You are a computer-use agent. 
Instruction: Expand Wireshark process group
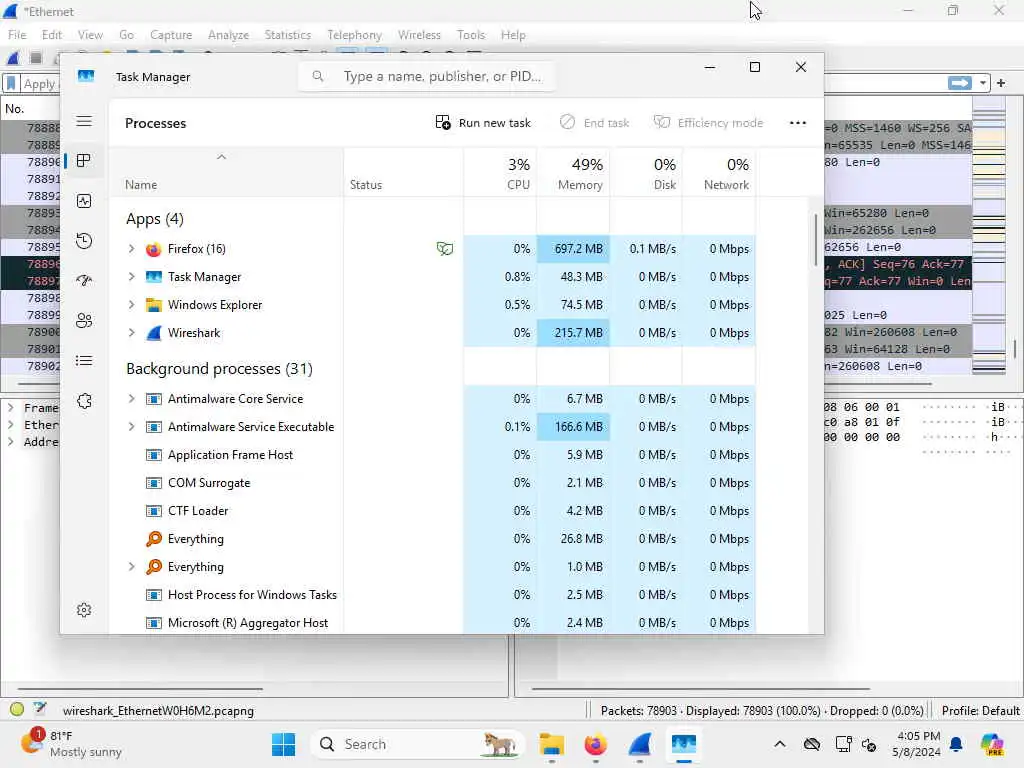coord(131,333)
